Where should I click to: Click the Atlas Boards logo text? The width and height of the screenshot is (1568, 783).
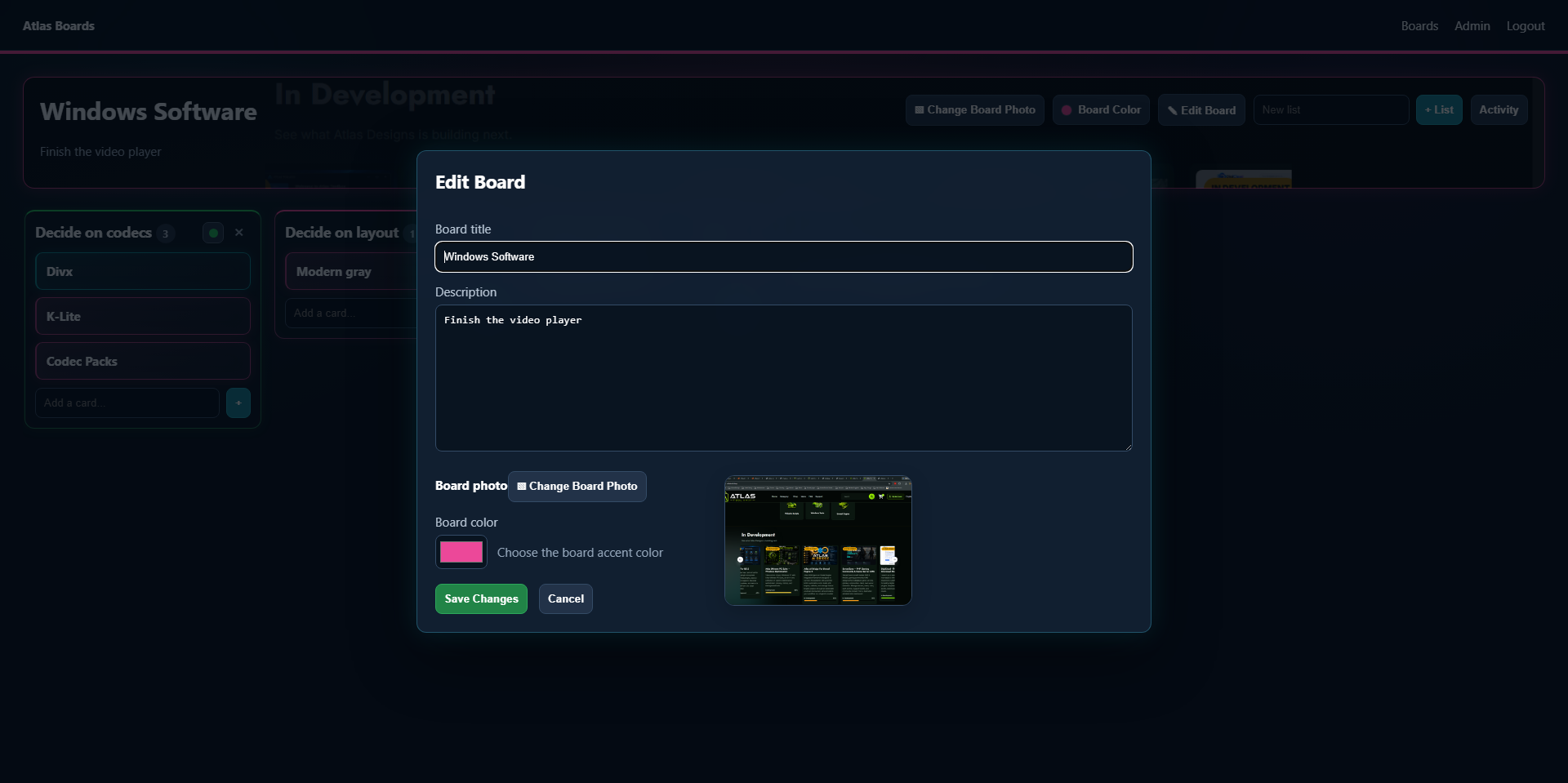coord(59,26)
